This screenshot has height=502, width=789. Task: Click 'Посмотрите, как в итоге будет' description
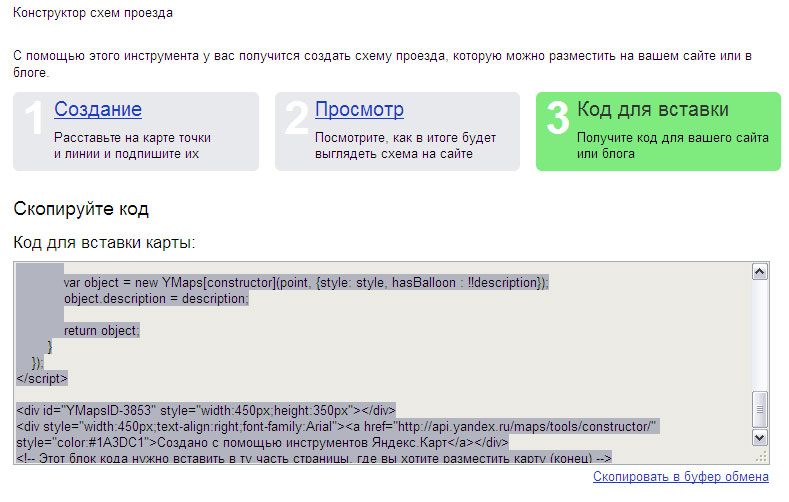[x=406, y=137]
